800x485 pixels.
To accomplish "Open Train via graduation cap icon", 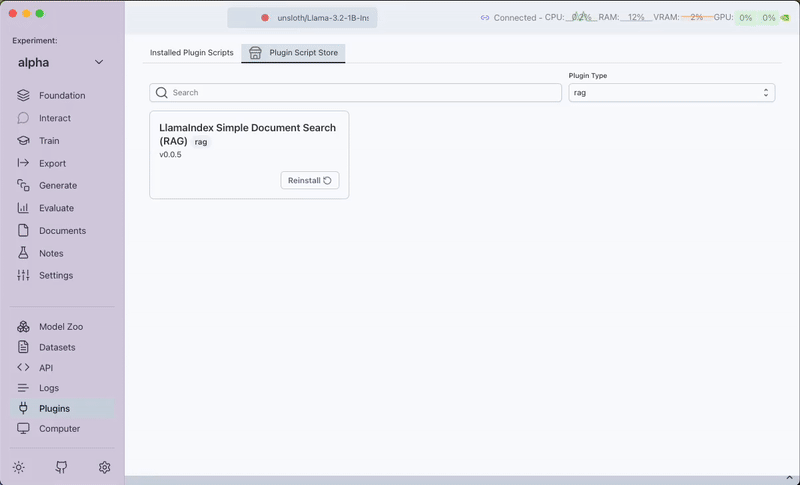I will (23, 141).
